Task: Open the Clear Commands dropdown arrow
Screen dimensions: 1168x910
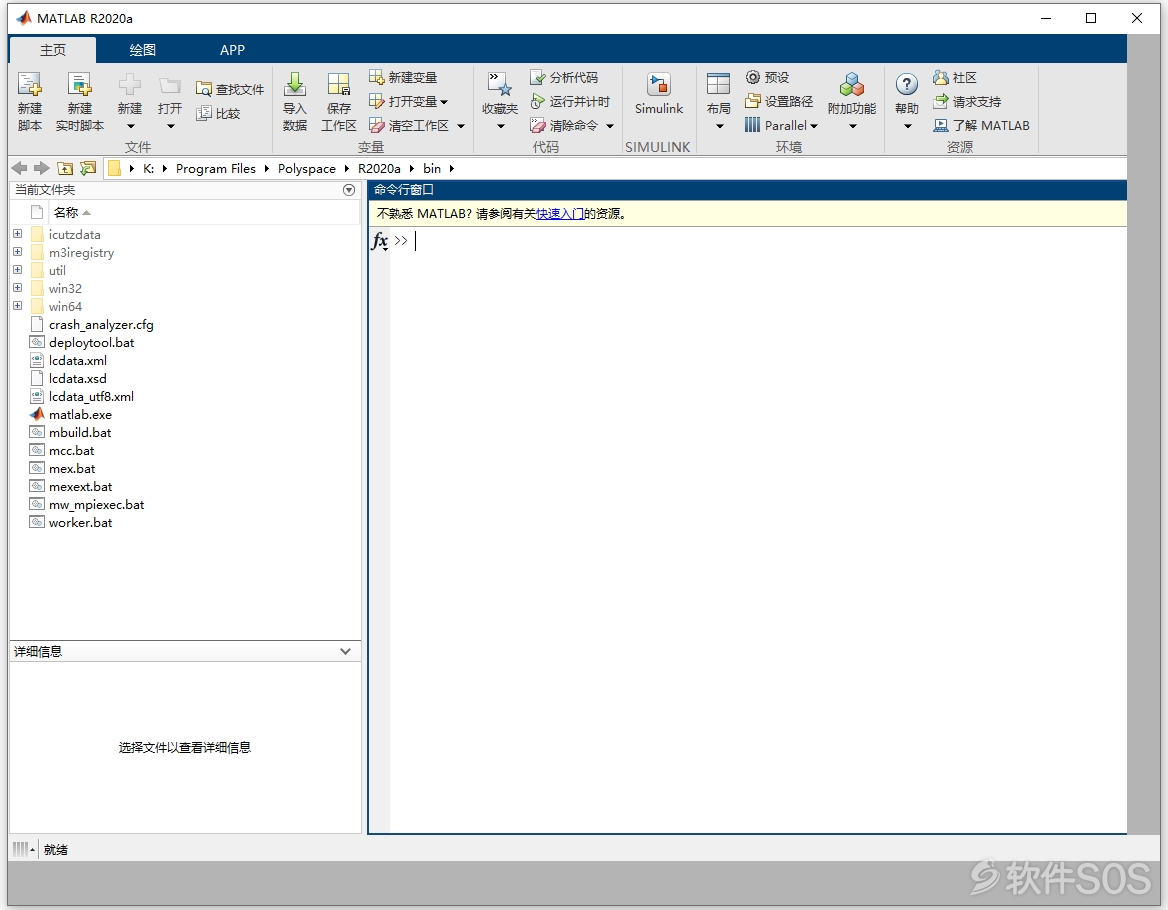Action: (x=609, y=126)
